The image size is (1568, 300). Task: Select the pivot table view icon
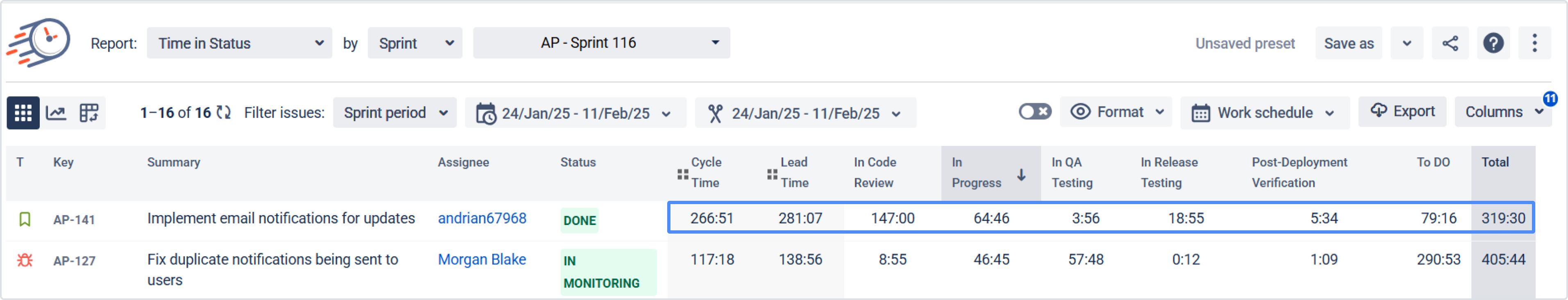pos(89,113)
